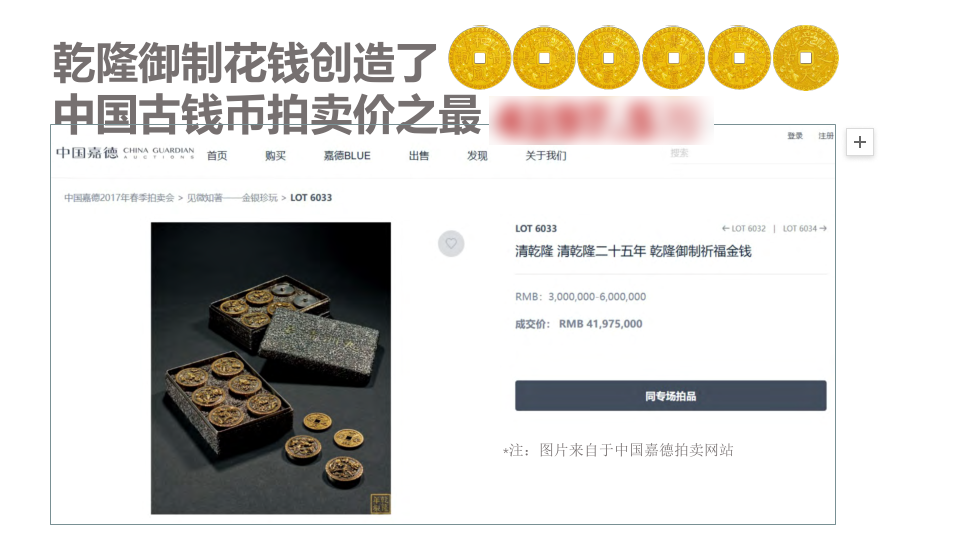
Task: Click the heart favorite icon beside photo
Action: tap(451, 243)
